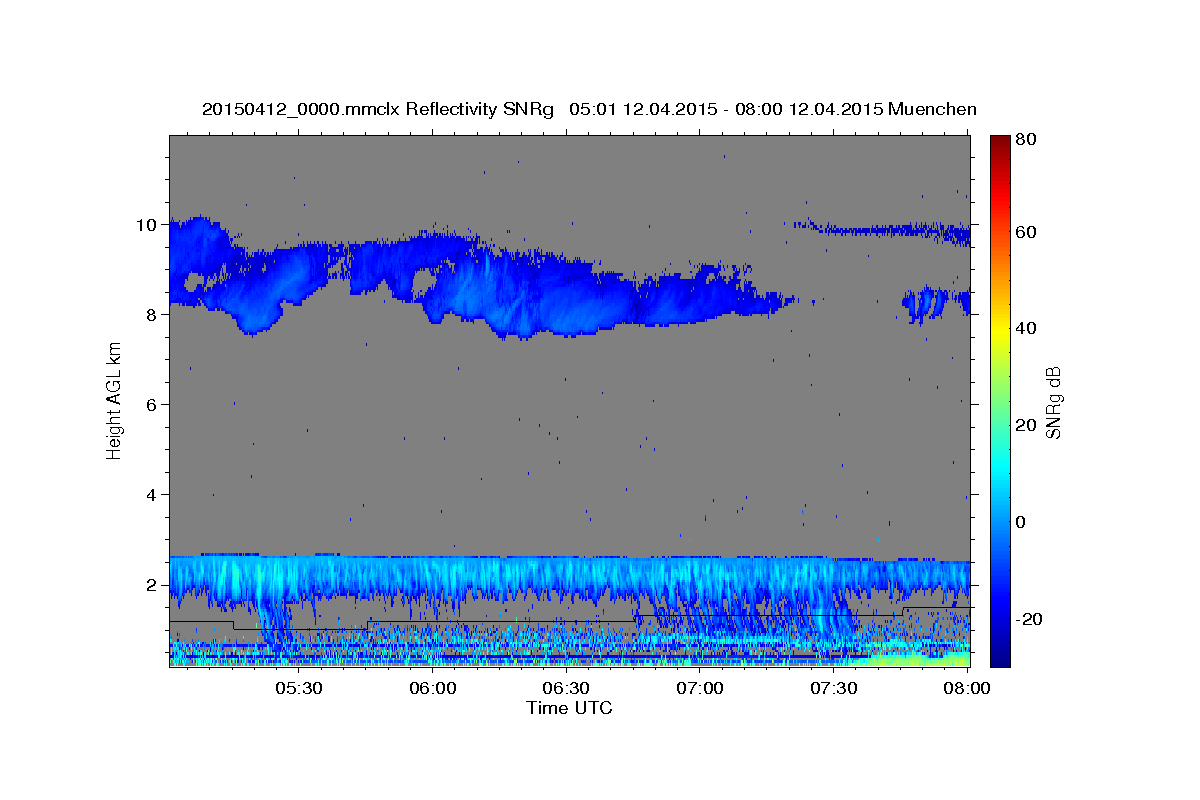Image resolution: width=1200 pixels, height=800 pixels.
Task: Click the 07:30 time tick label
Action: pos(833,689)
